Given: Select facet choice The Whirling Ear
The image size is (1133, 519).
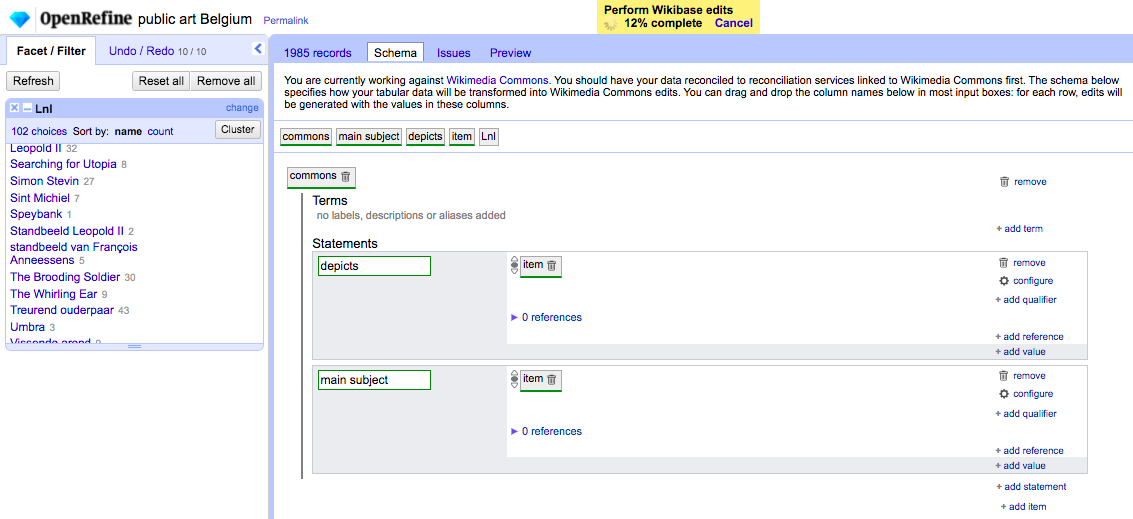Looking at the screenshot, I should [54, 293].
